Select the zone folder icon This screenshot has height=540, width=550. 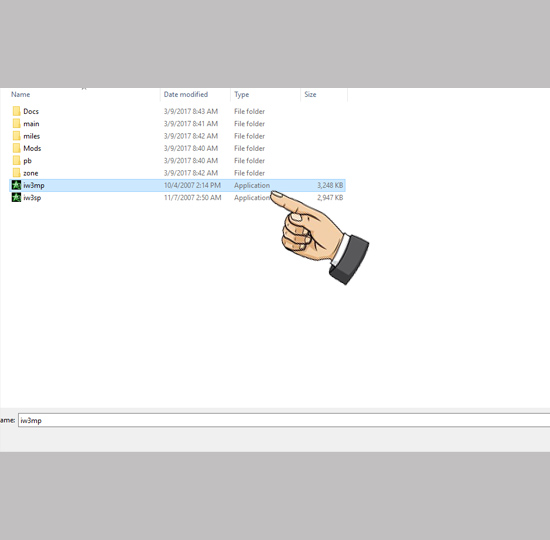pos(16,173)
